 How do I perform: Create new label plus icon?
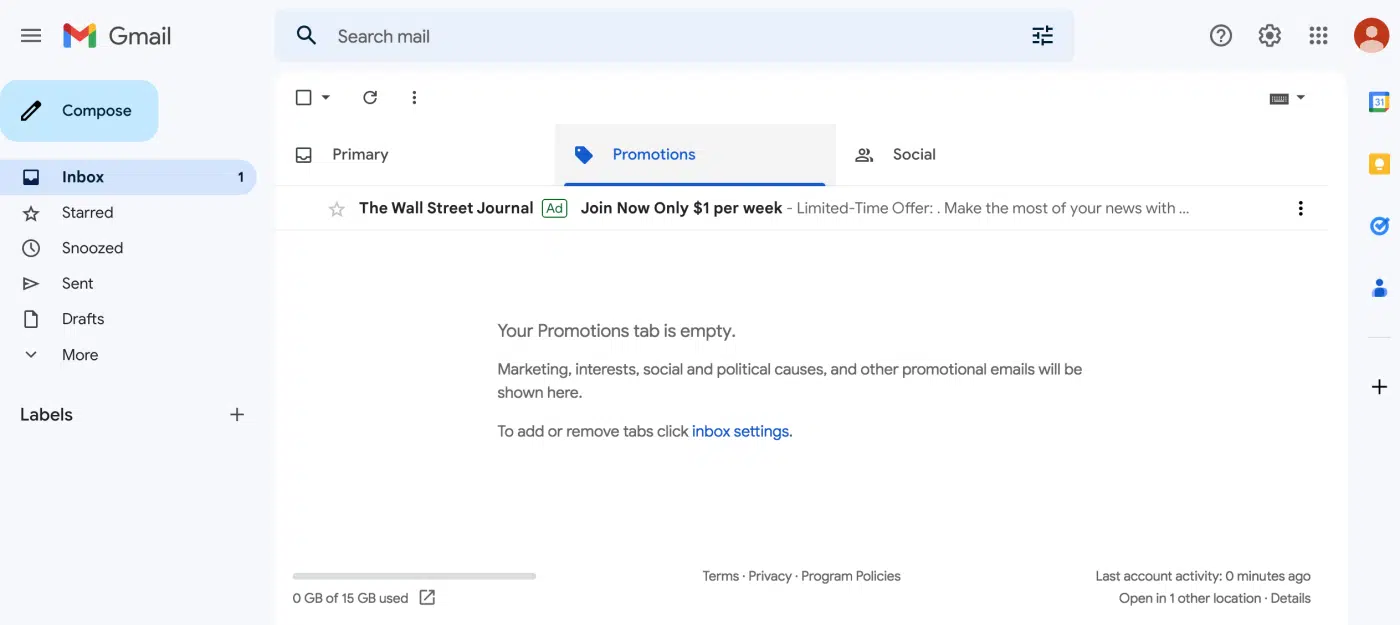(x=237, y=414)
